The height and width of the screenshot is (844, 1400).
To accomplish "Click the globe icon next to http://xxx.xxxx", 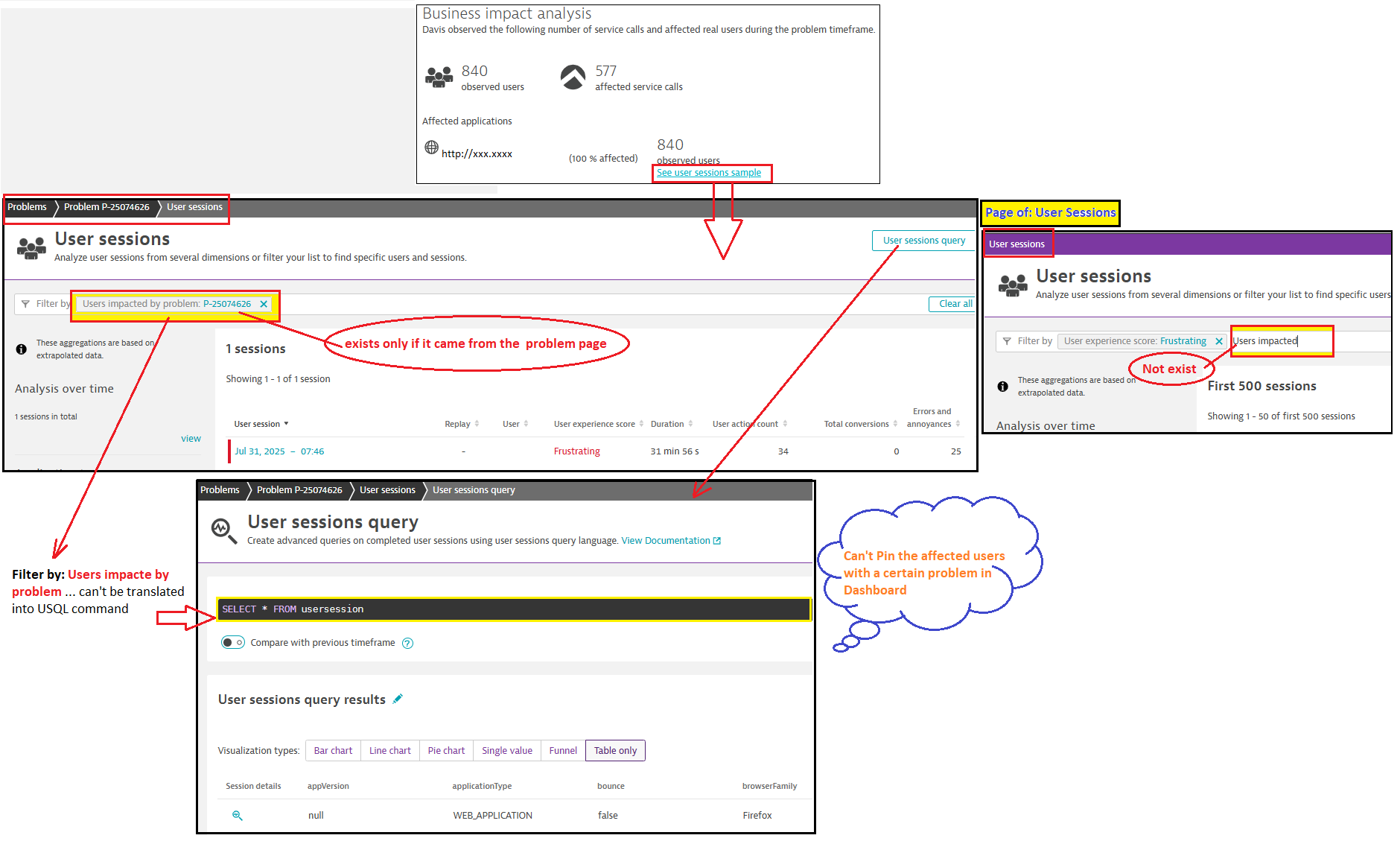I will (x=432, y=147).
